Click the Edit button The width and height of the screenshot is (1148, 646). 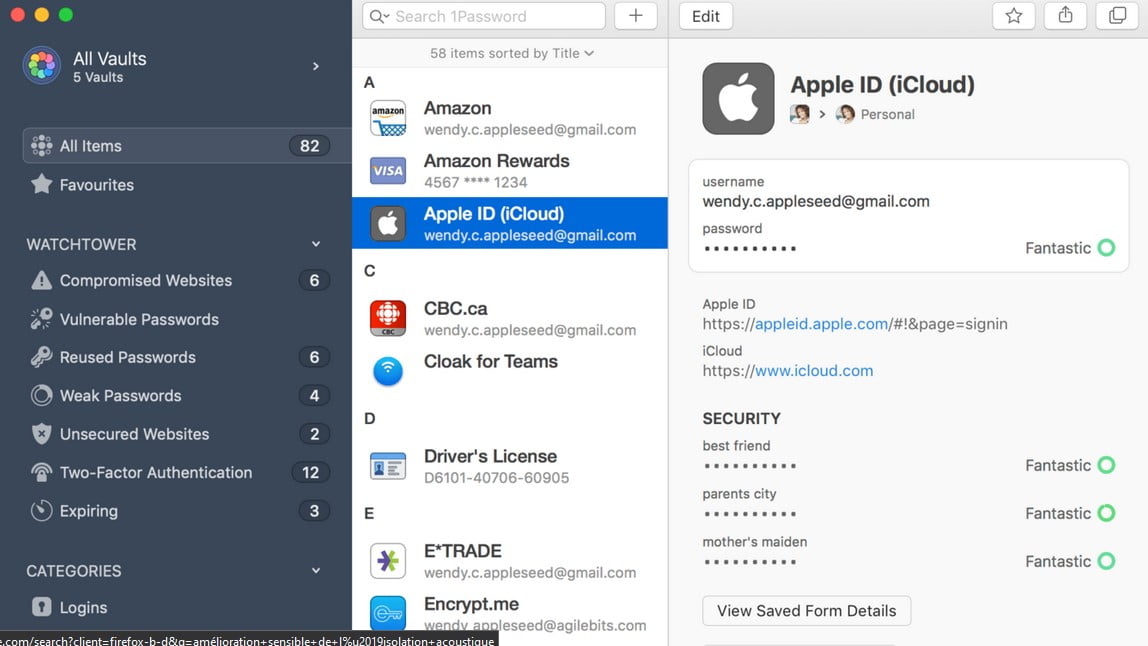[706, 16]
